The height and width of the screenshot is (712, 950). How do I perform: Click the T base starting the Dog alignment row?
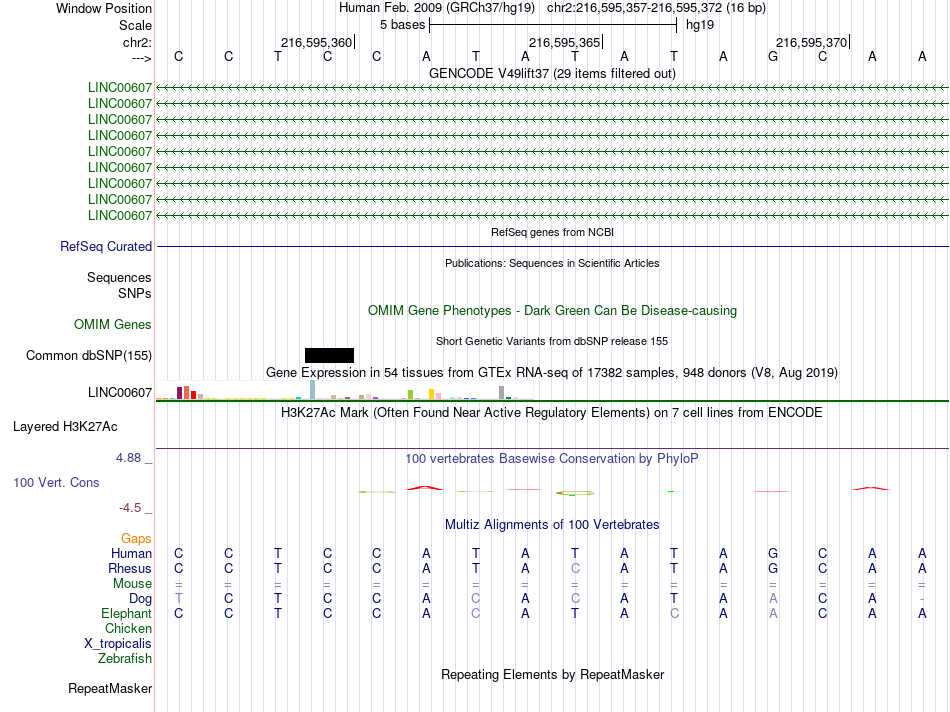178,599
